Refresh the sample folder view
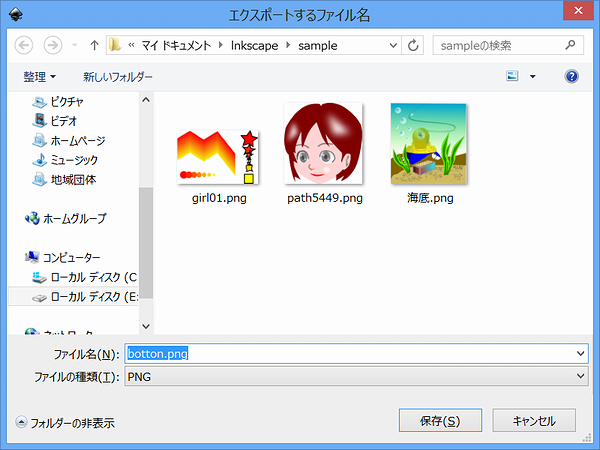 coord(414,45)
